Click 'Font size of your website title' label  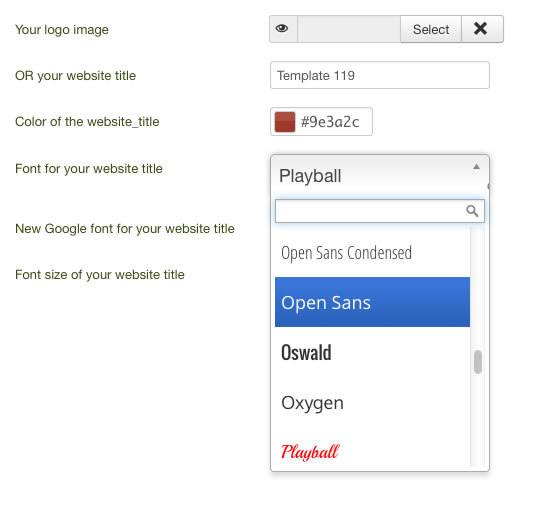tap(100, 275)
